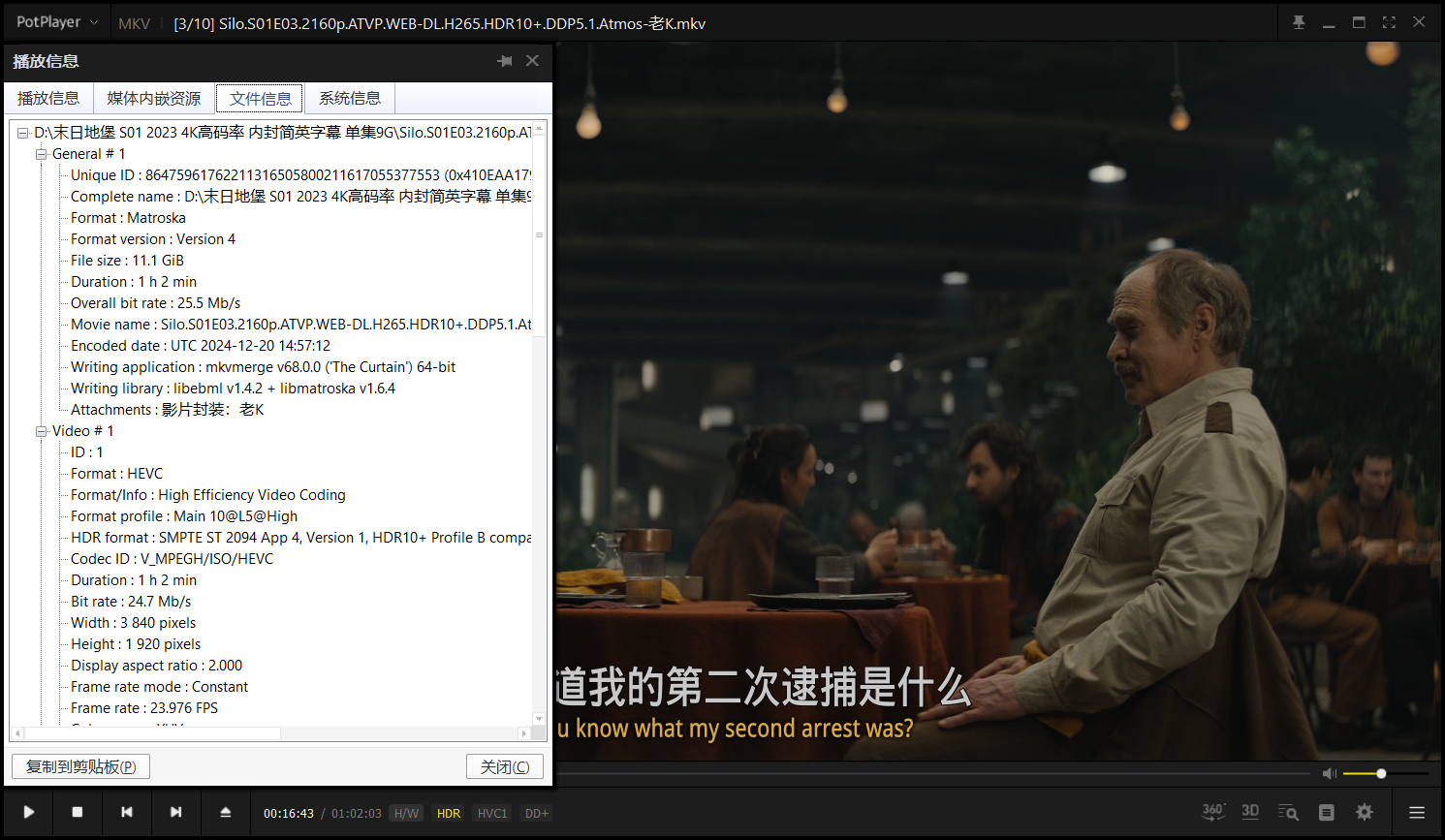Enter fullscreen mode from title bar
Viewport: 1445px width, 840px height.
click(1389, 22)
